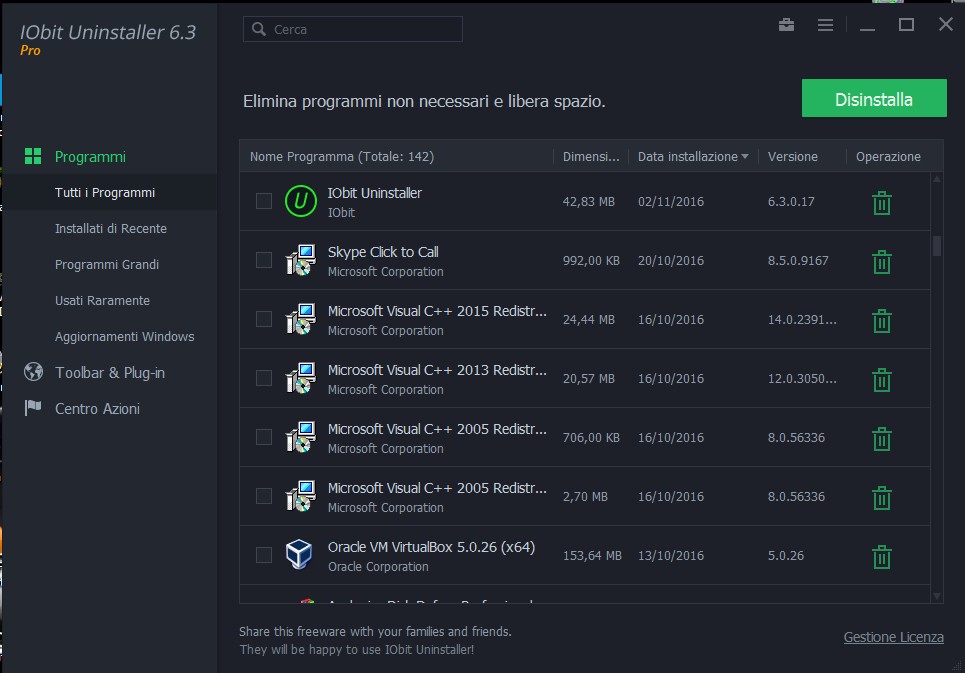965x673 pixels.
Task: Click version 8.5.0.9167 cell
Action: [798, 260]
